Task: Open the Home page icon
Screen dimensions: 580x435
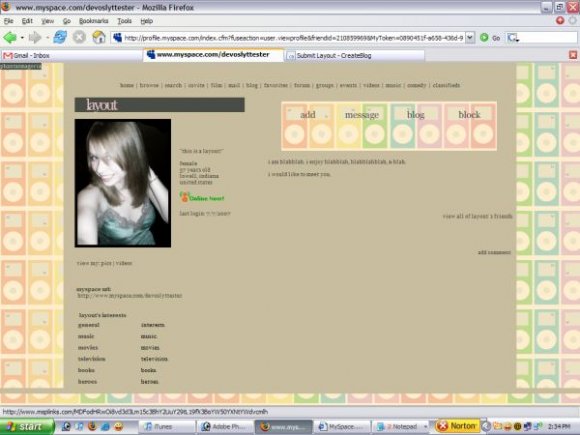Action: point(98,37)
